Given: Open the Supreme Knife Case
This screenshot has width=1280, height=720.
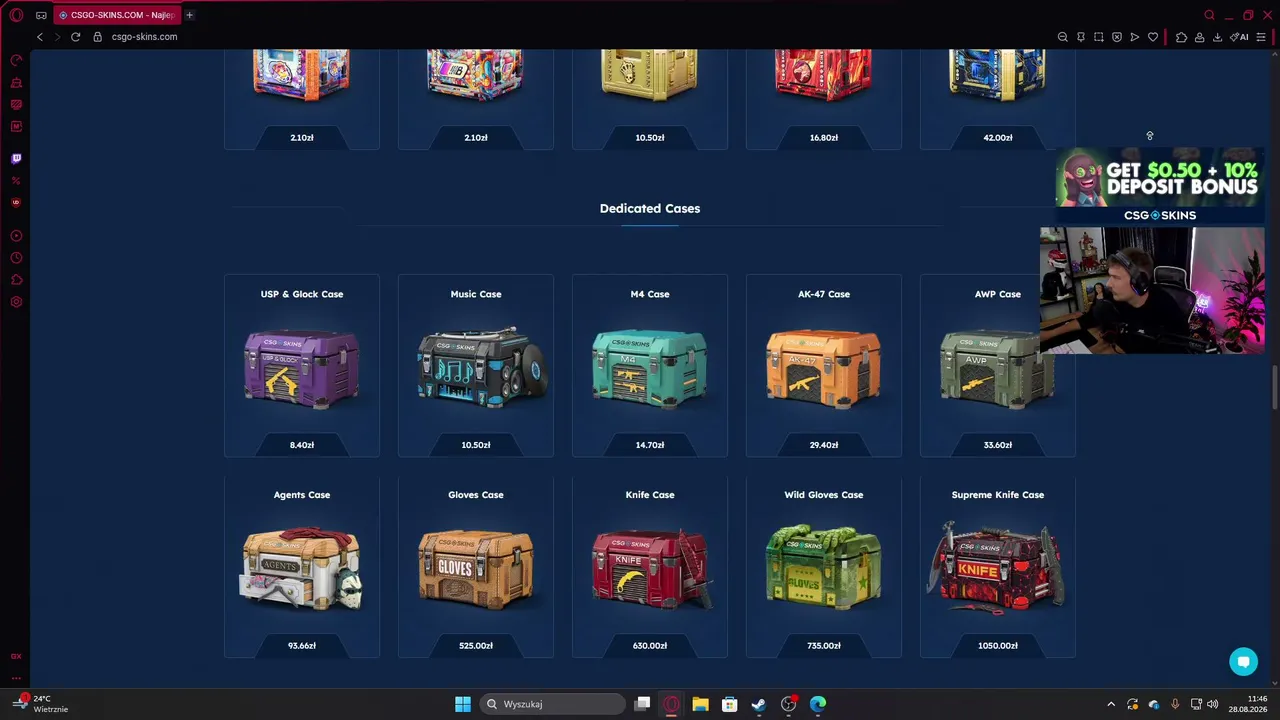Looking at the screenshot, I should (998, 566).
